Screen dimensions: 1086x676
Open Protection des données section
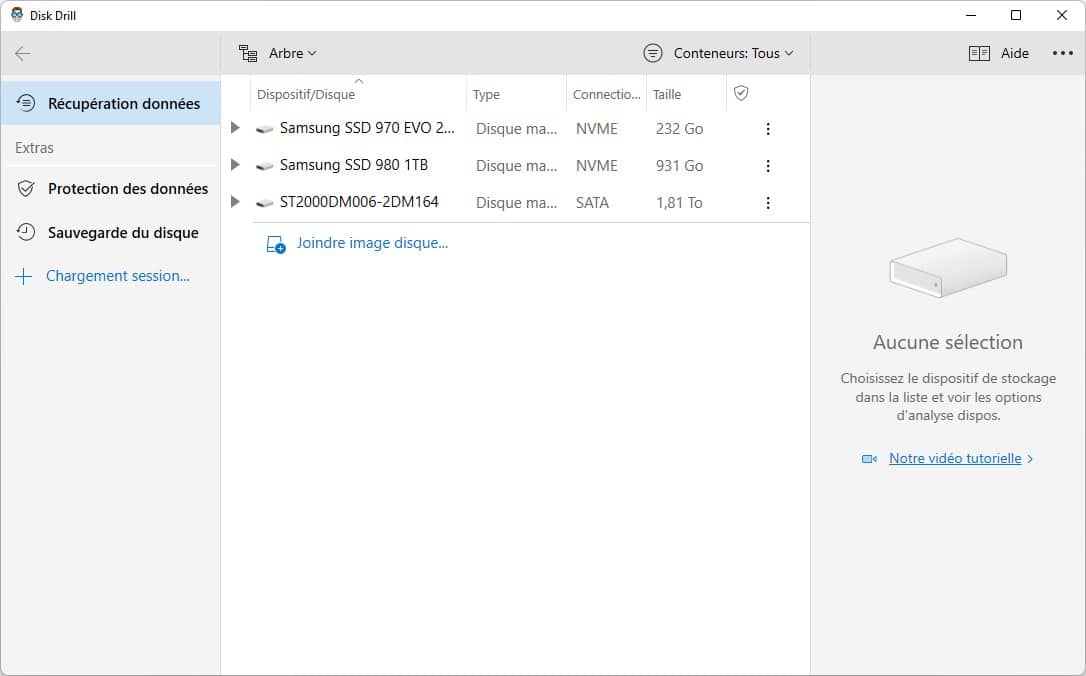111,188
